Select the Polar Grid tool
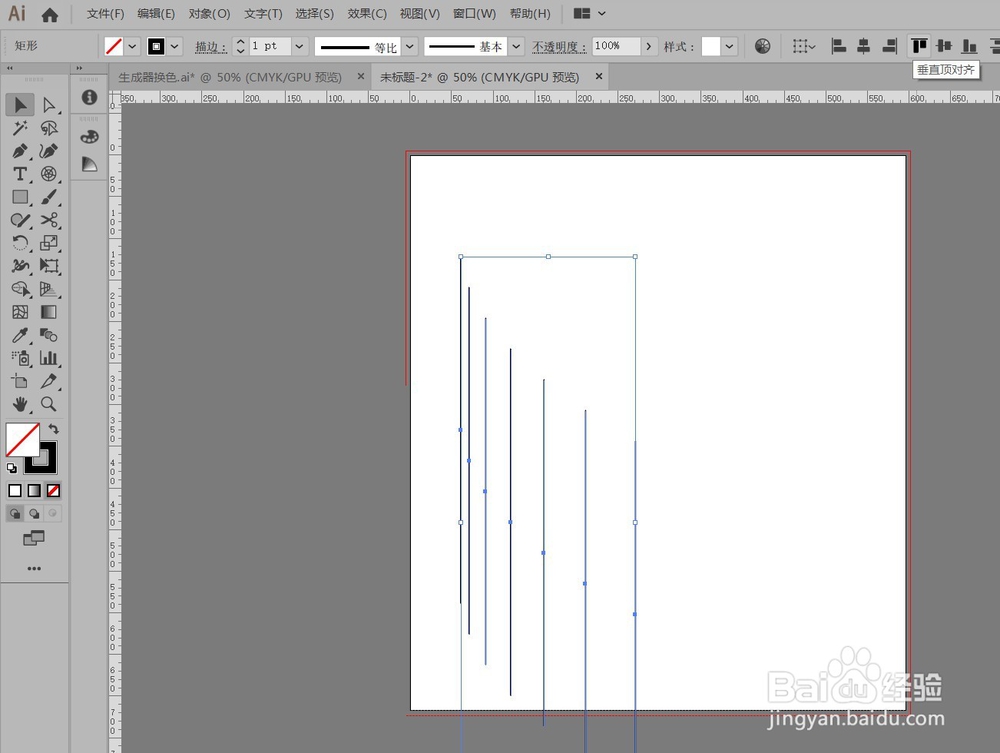 tap(48, 174)
